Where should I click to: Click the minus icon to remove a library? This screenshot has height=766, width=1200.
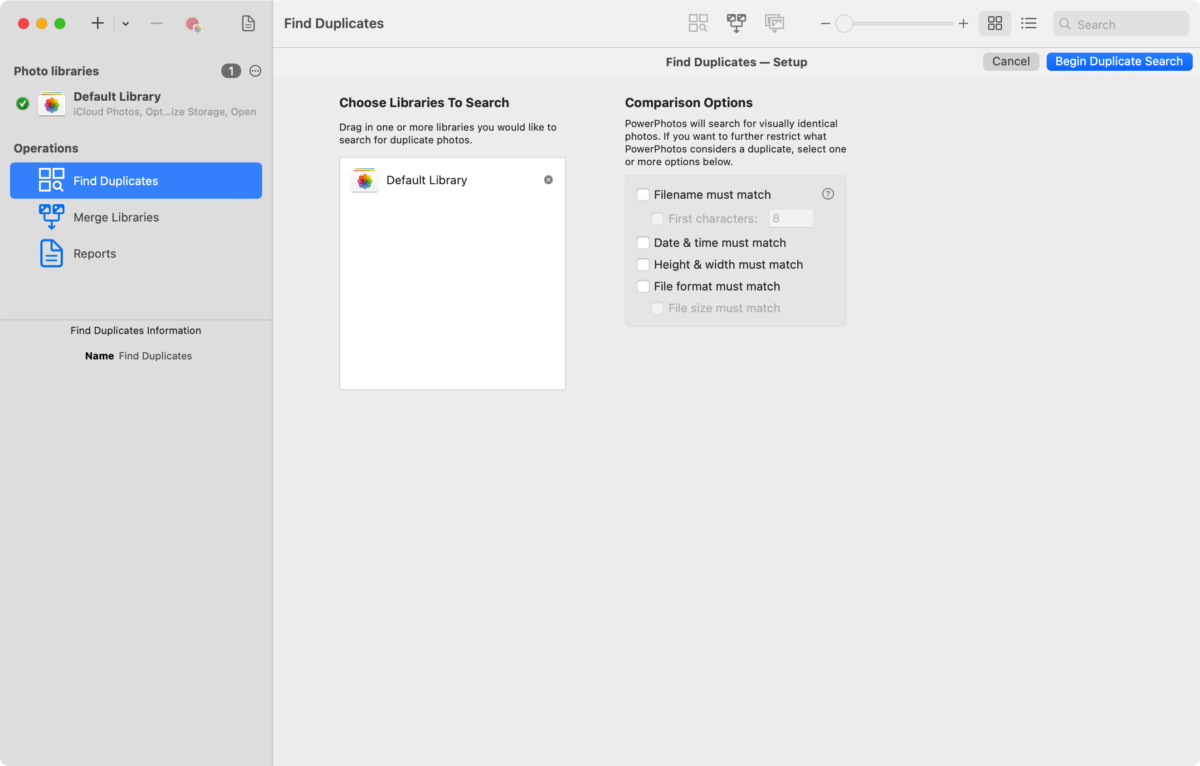tap(156, 23)
